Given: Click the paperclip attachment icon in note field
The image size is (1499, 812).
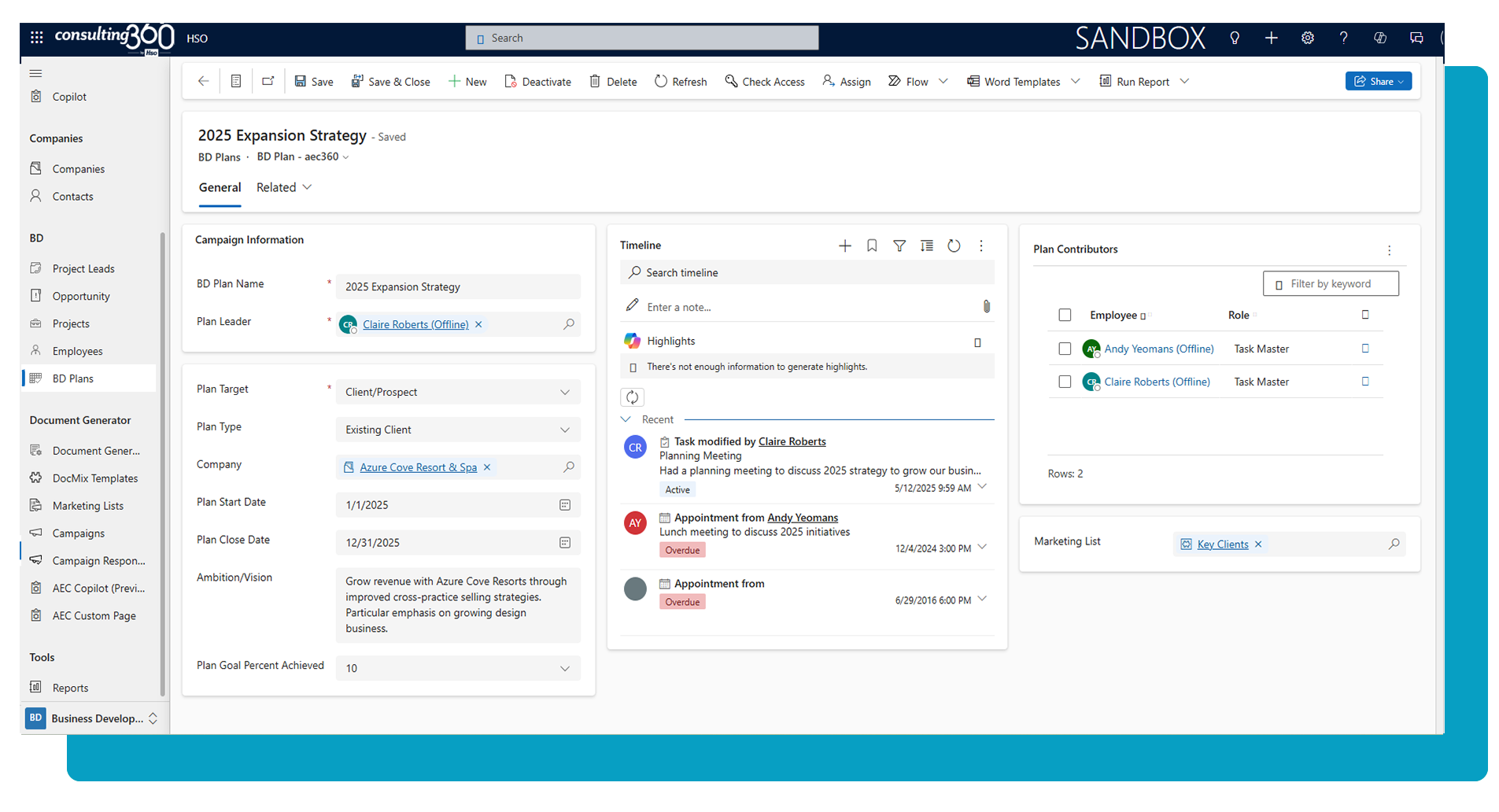Looking at the screenshot, I should [x=986, y=307].
